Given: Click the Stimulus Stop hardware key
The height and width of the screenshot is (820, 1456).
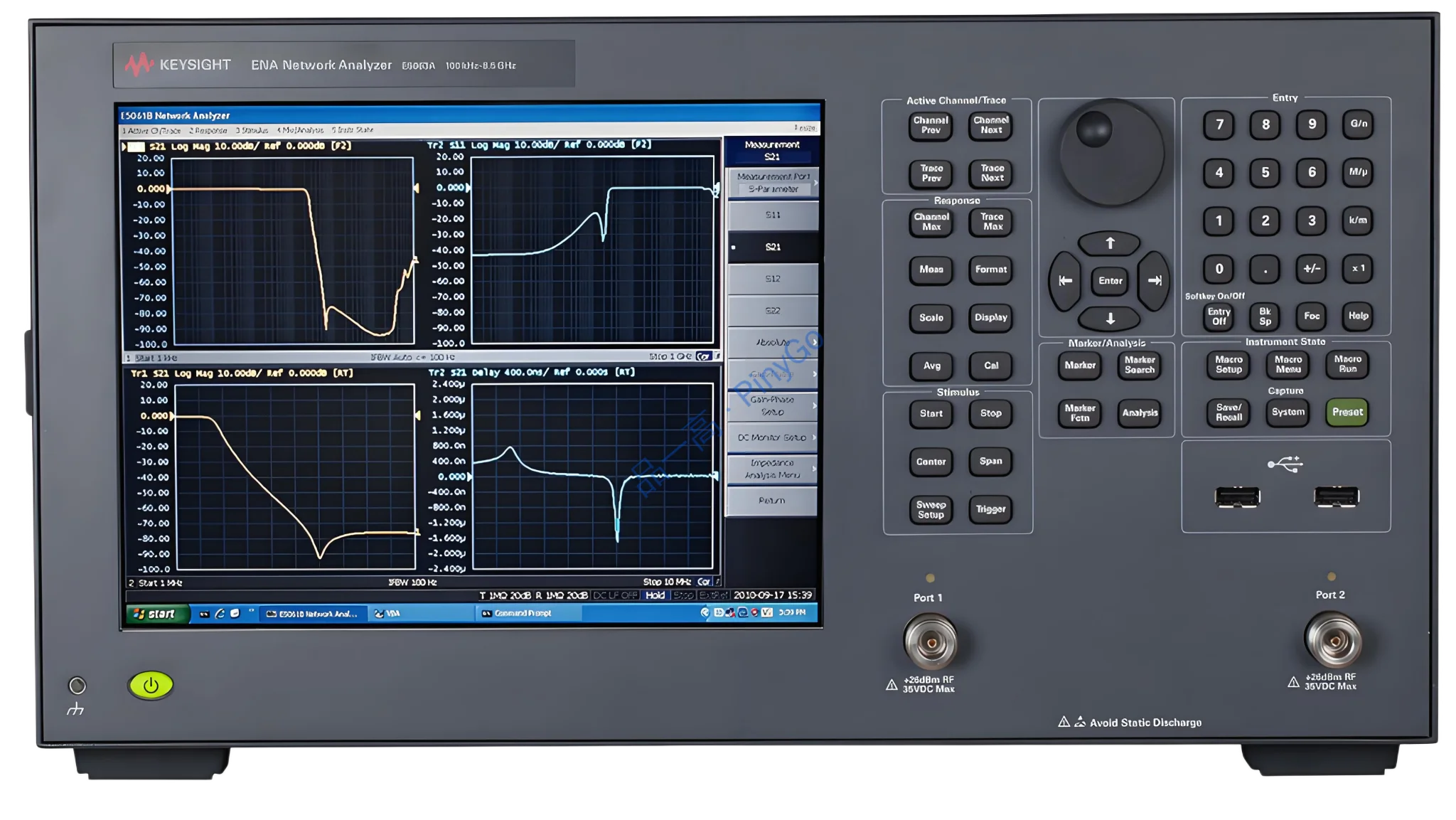Looking at the screenshot, I should tap(991, 413).
